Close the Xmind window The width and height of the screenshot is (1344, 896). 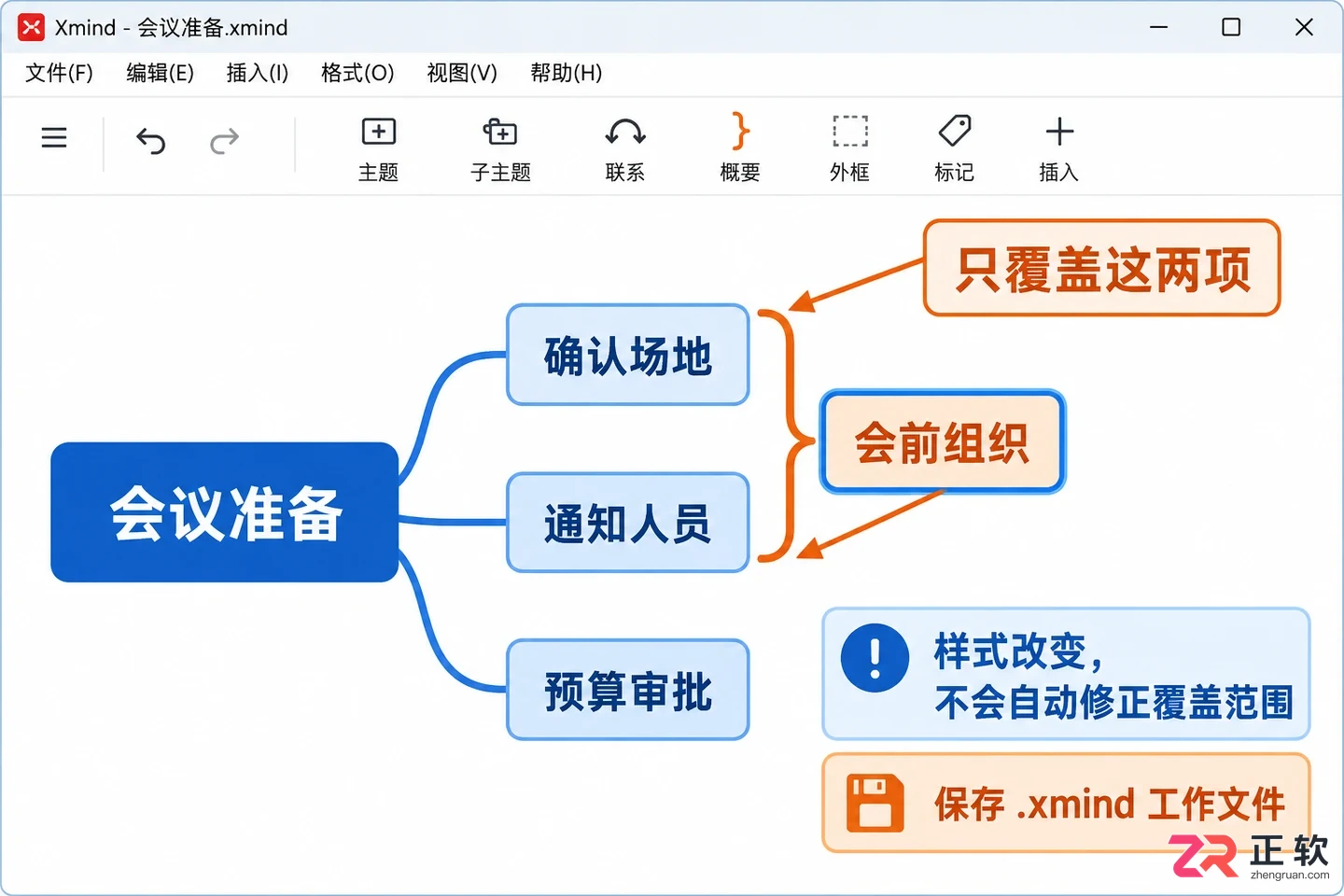[x=1304, y=28]
